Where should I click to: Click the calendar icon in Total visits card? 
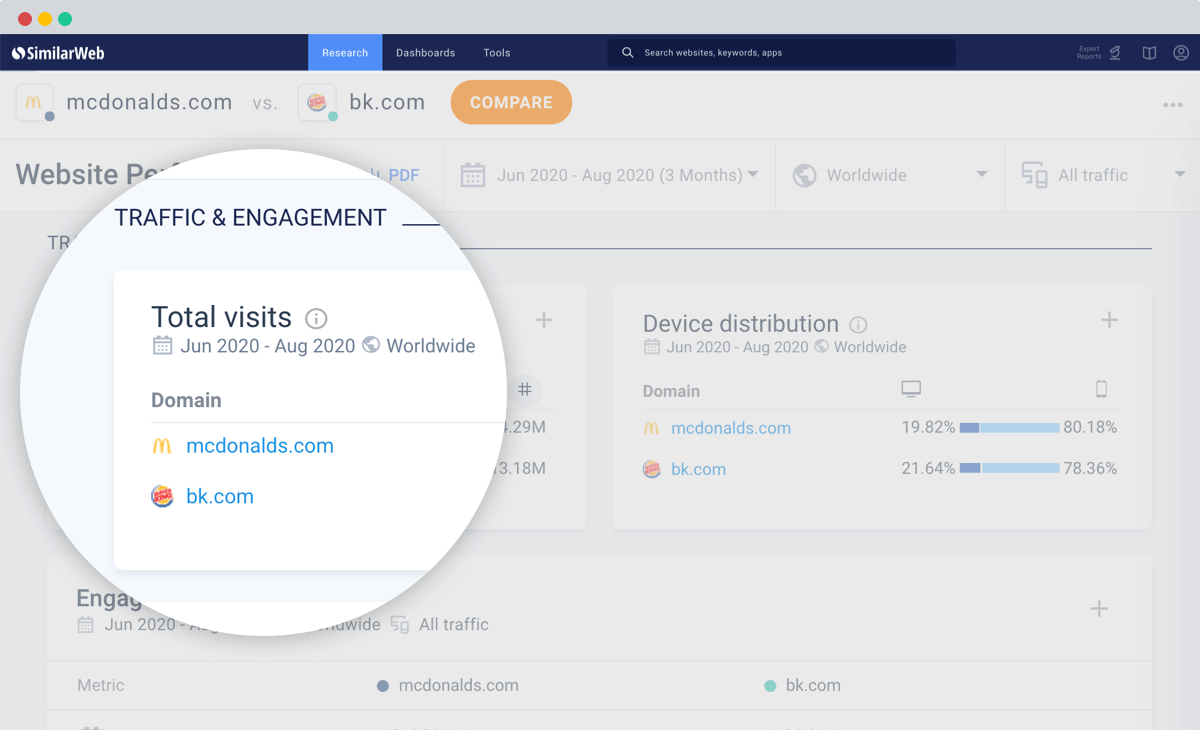click(x=162, y=346)
